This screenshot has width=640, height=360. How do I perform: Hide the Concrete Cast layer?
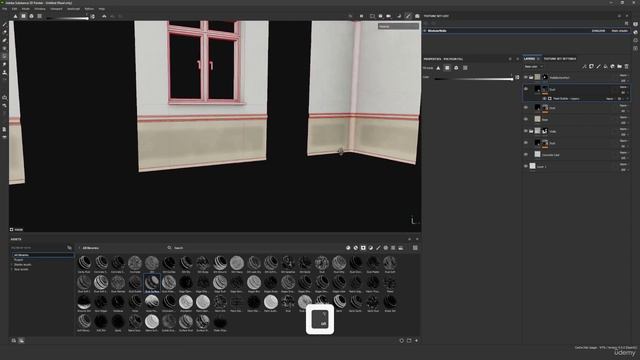click(526, 155)
